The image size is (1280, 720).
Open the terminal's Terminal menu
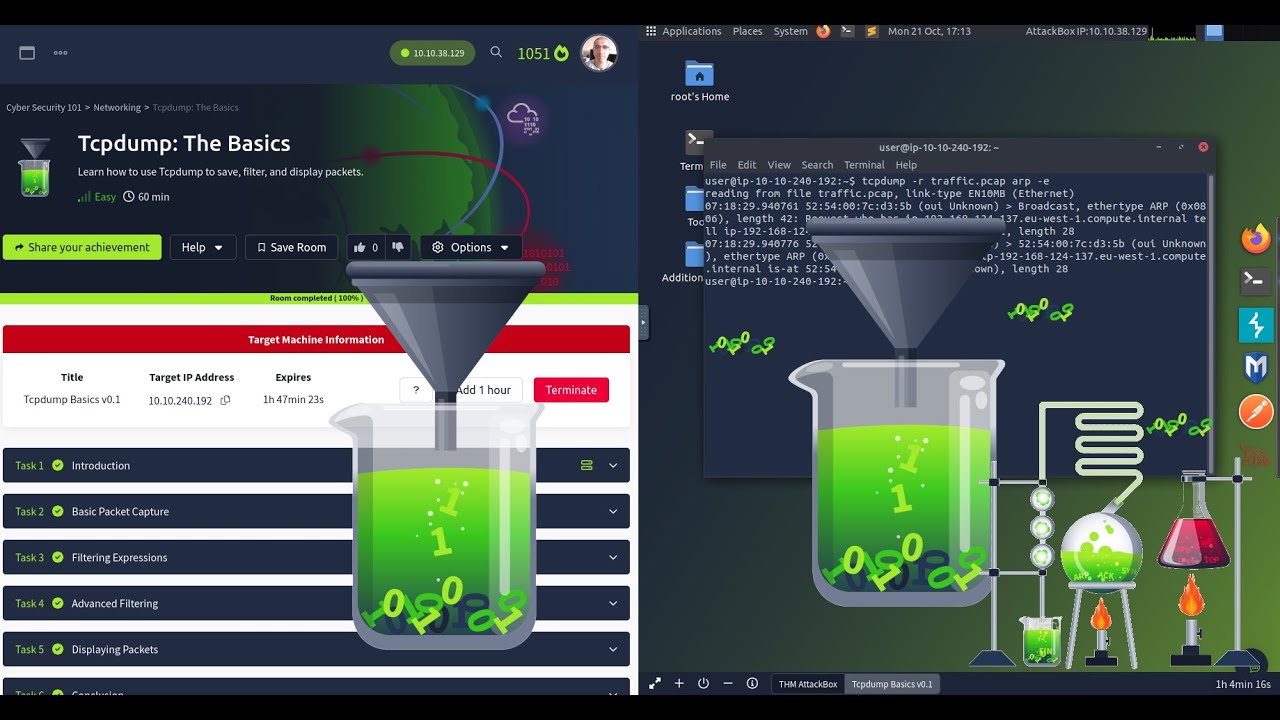click(x=864, y=165)
